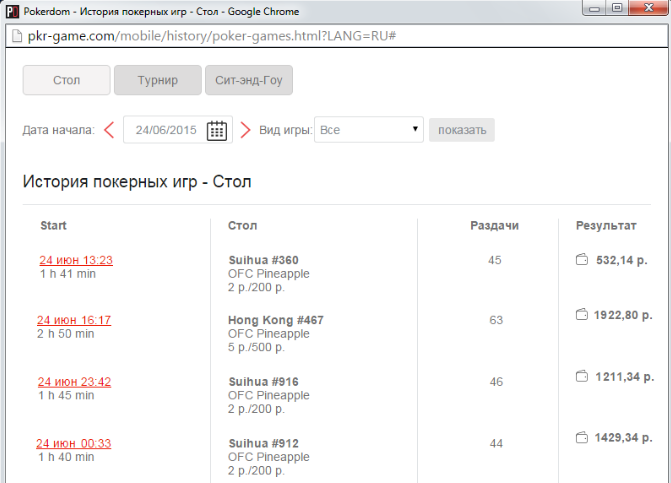Switch to the Турнир tab
The width and height of the screenshot is (671, 483).
[x=157, y=80]
